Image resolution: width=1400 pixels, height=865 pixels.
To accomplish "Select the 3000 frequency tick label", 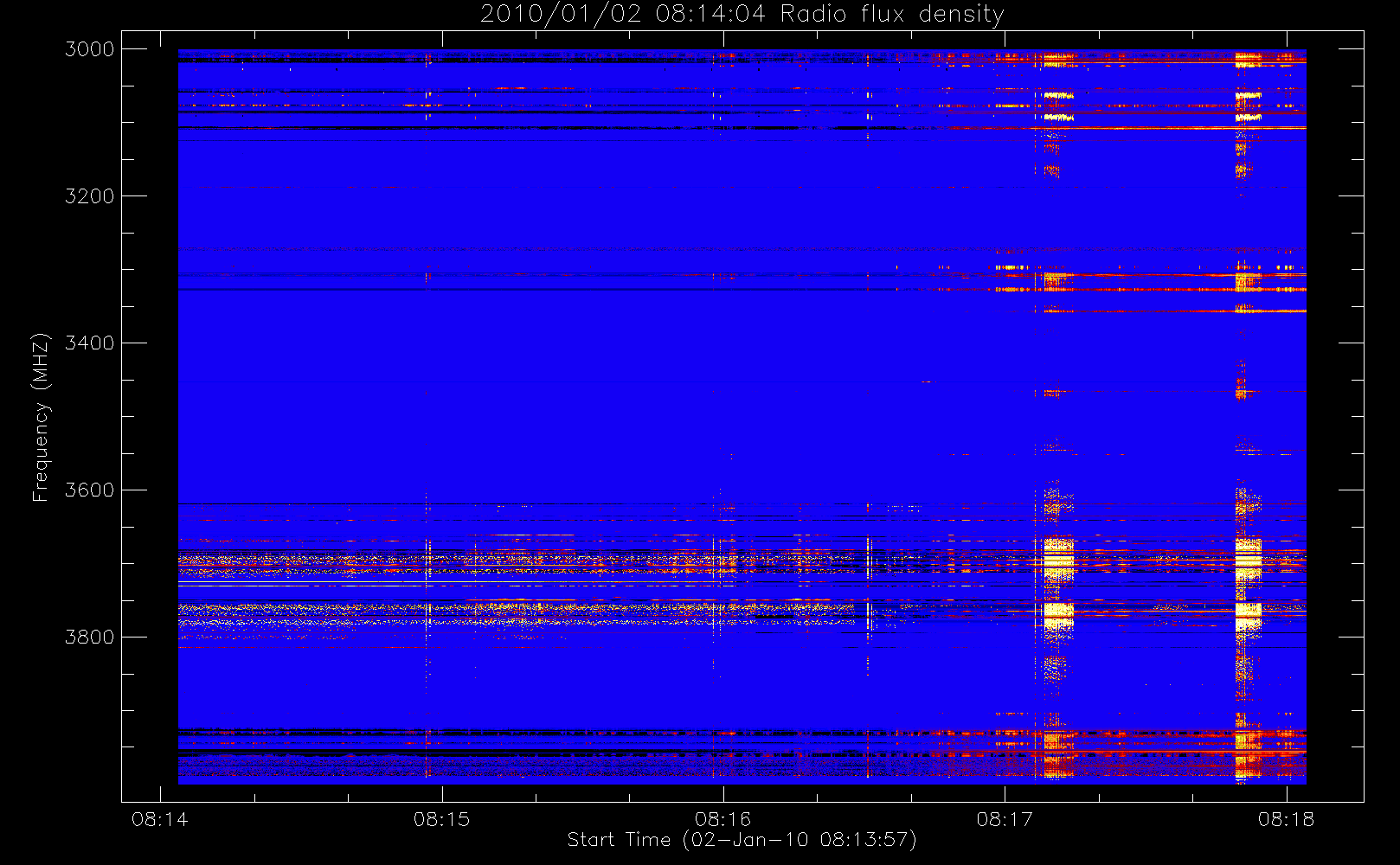I will point(90,49).
